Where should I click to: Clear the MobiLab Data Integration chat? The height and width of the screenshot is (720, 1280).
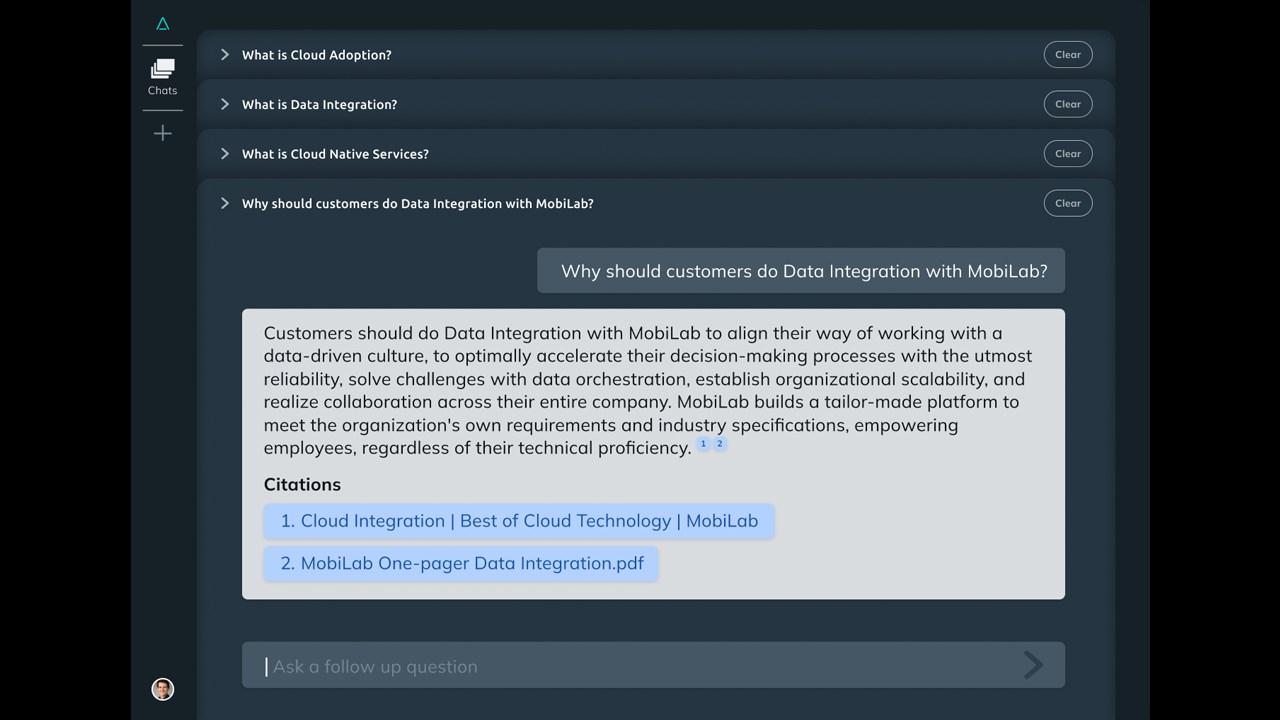1067,203
